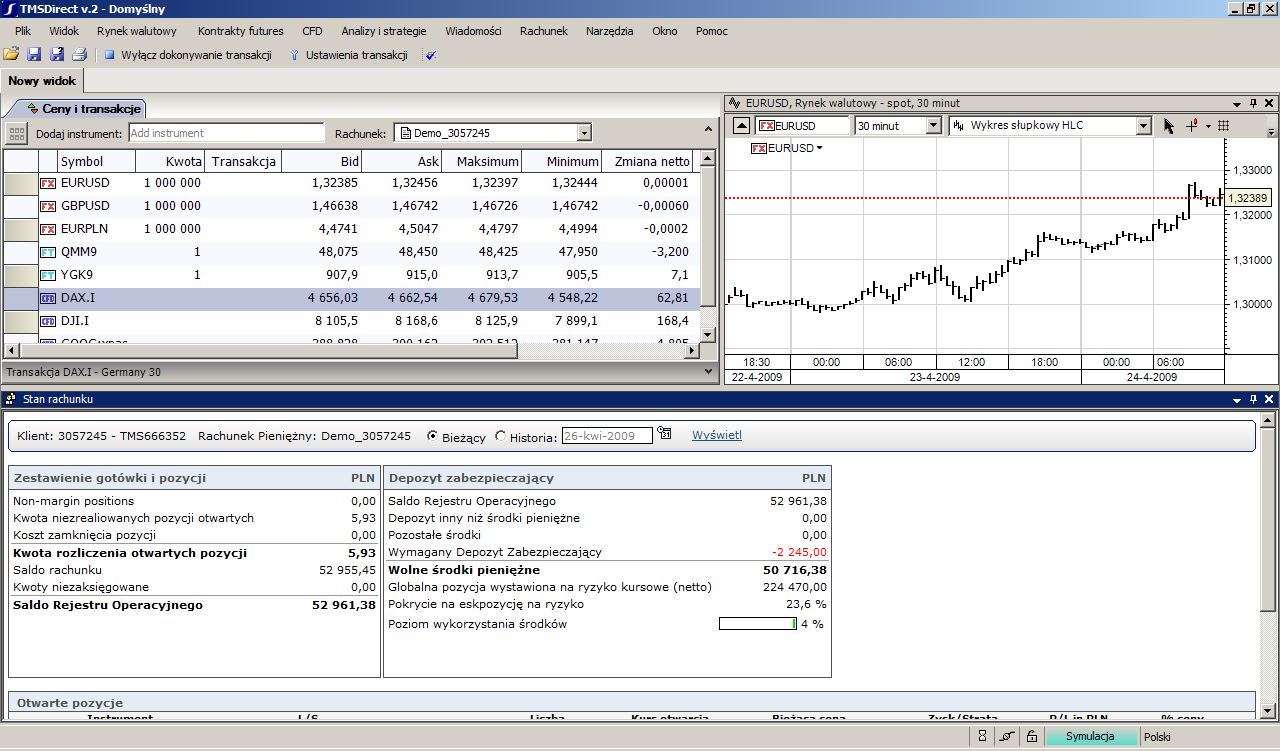Switch to the Nowy widok tab
Image resolution: width=1280 pixels, height=751 pixels.
(x=42, y=81)
